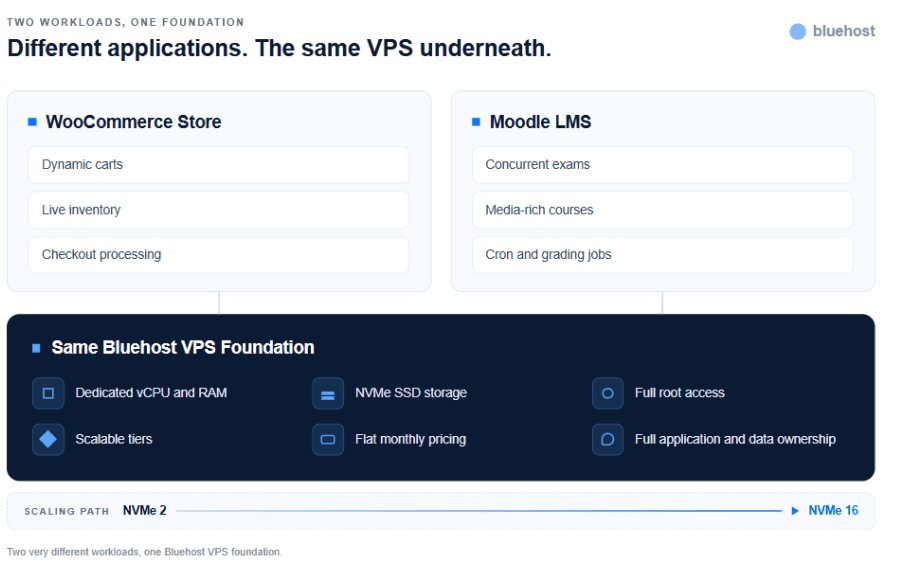This screenshot has height=565, width=897.
Task: Click the Bluehost logo circle
Action: tap(797, 31)
